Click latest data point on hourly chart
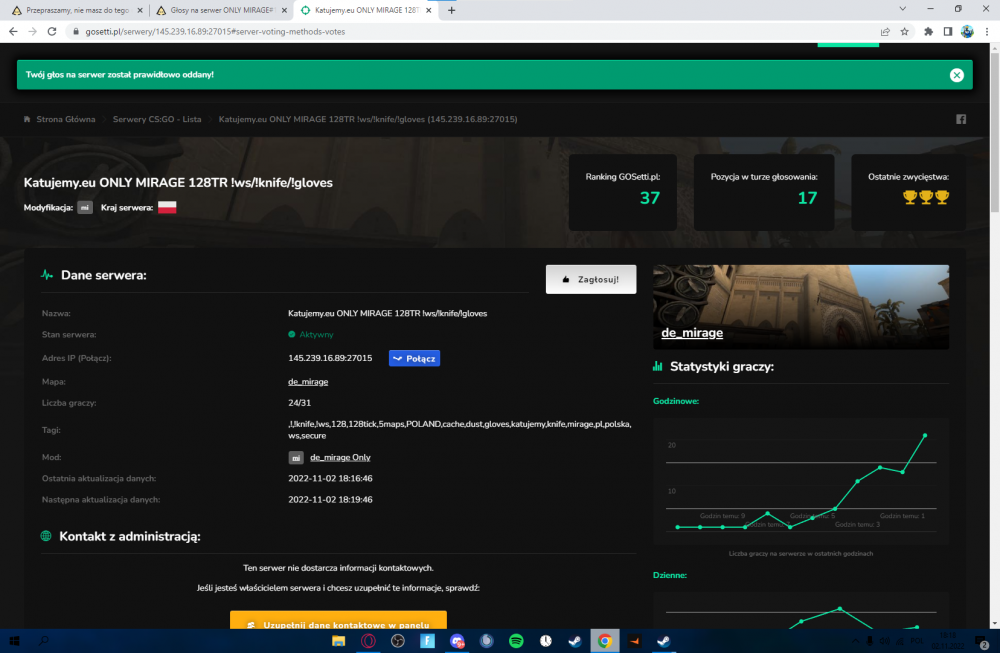1000x653 pixels. [x=925, y=436]
